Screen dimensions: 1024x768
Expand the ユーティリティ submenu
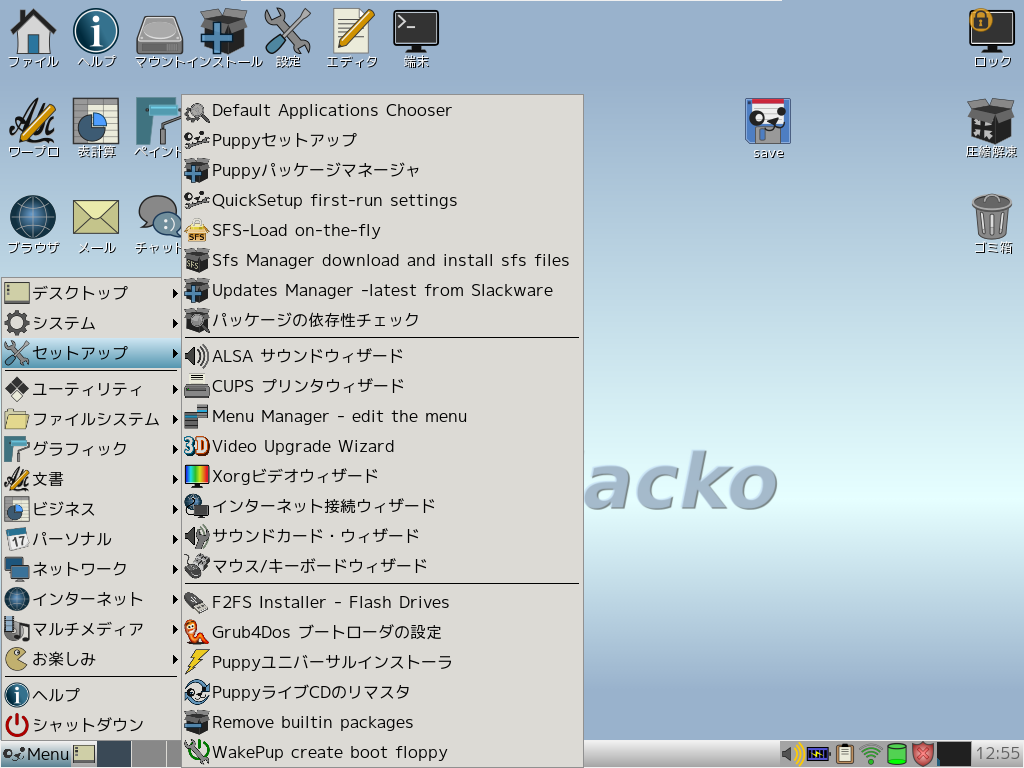[x=91, y=389]
